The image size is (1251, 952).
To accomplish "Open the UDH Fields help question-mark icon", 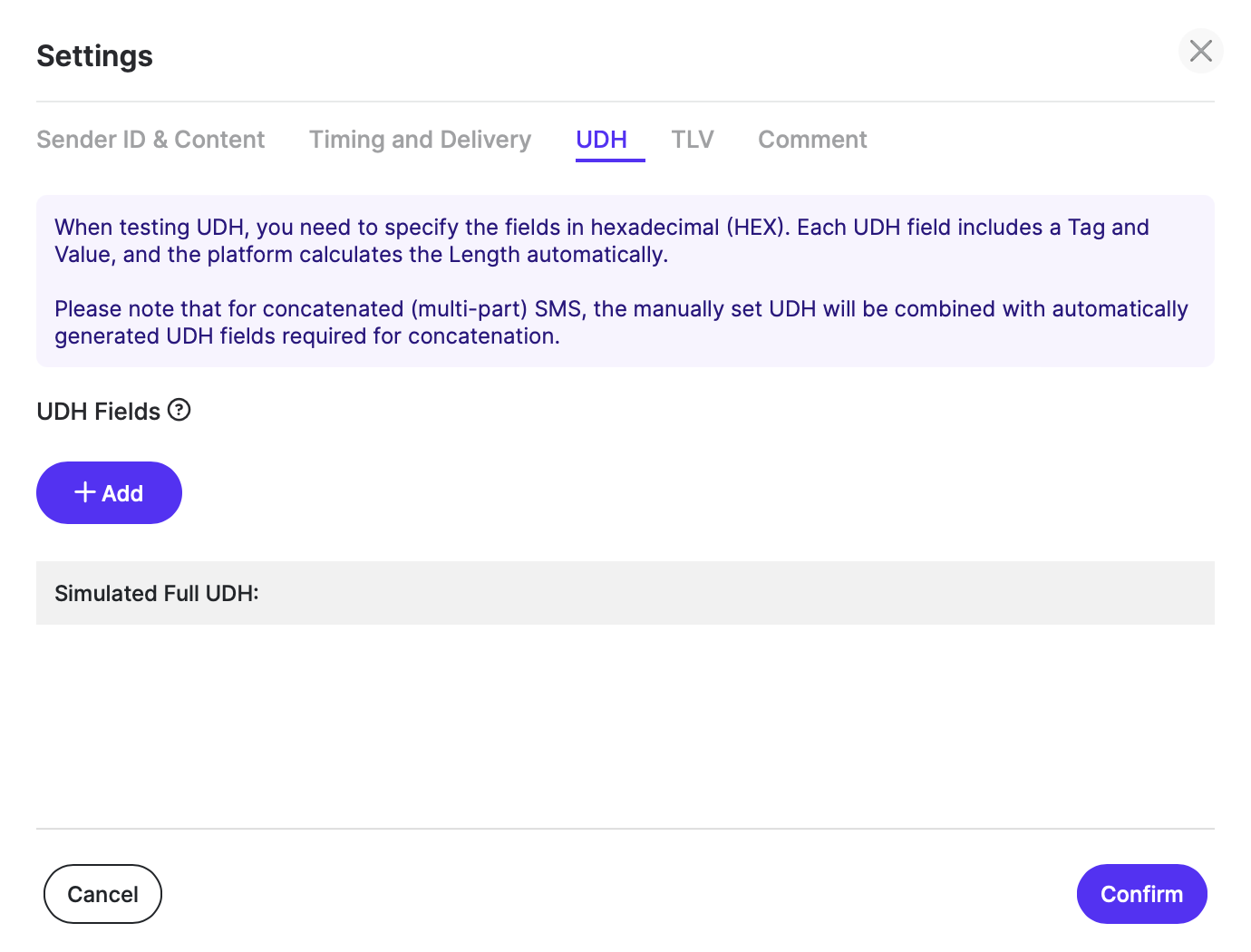I will point(179,410).
